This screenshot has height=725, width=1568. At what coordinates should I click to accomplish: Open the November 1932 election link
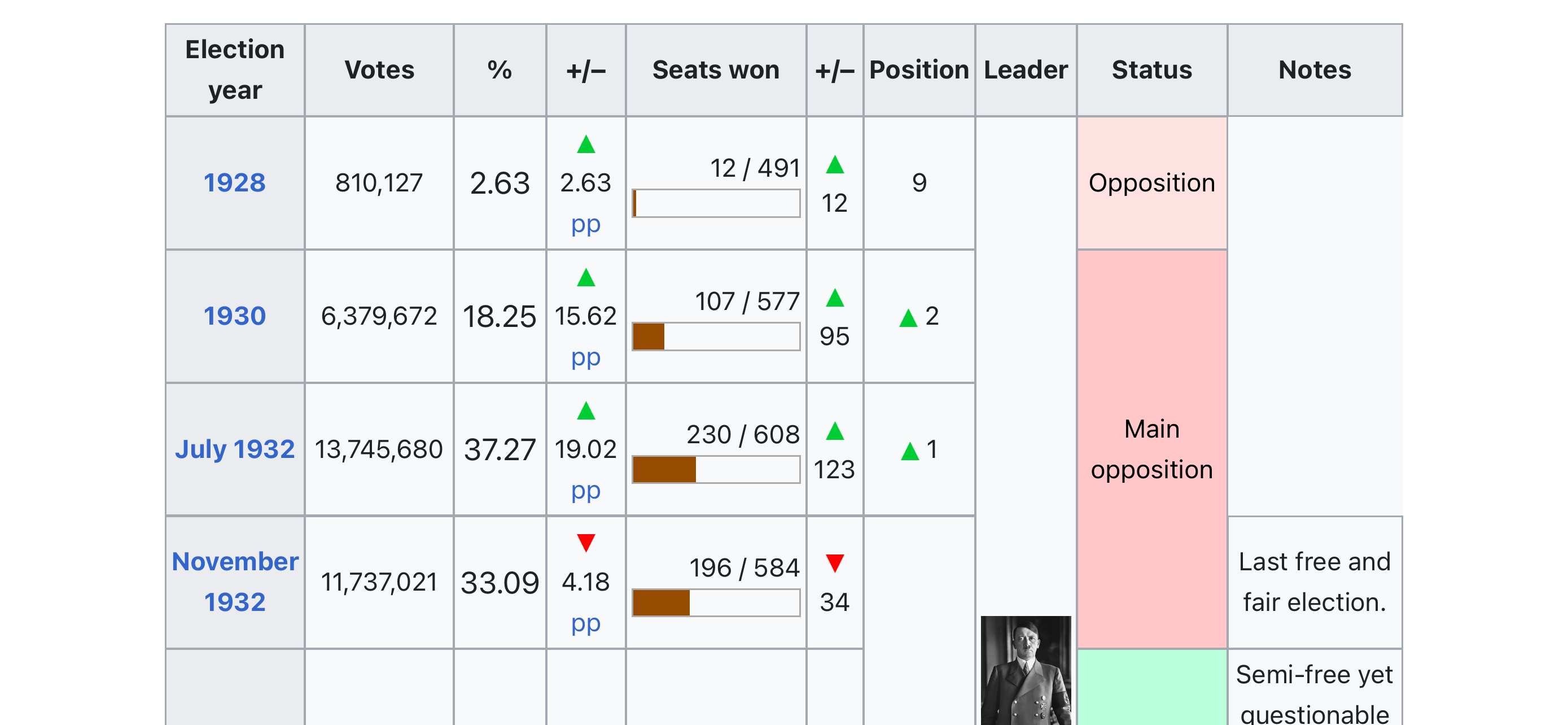[x=234, y=582]
